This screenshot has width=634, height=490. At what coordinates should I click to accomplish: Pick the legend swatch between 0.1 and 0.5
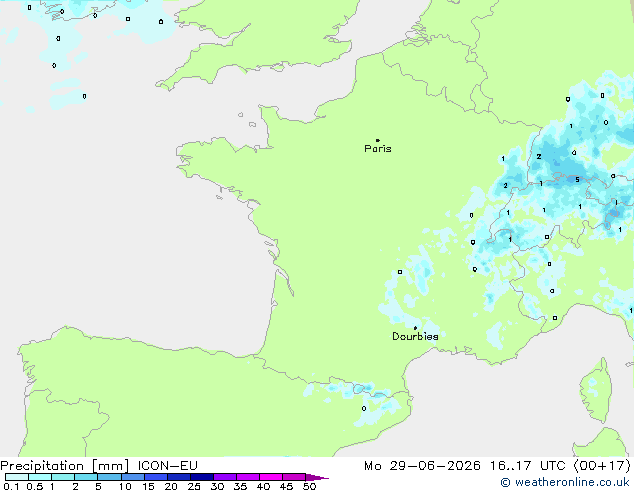pyautogui.click(x=17, y=477)
